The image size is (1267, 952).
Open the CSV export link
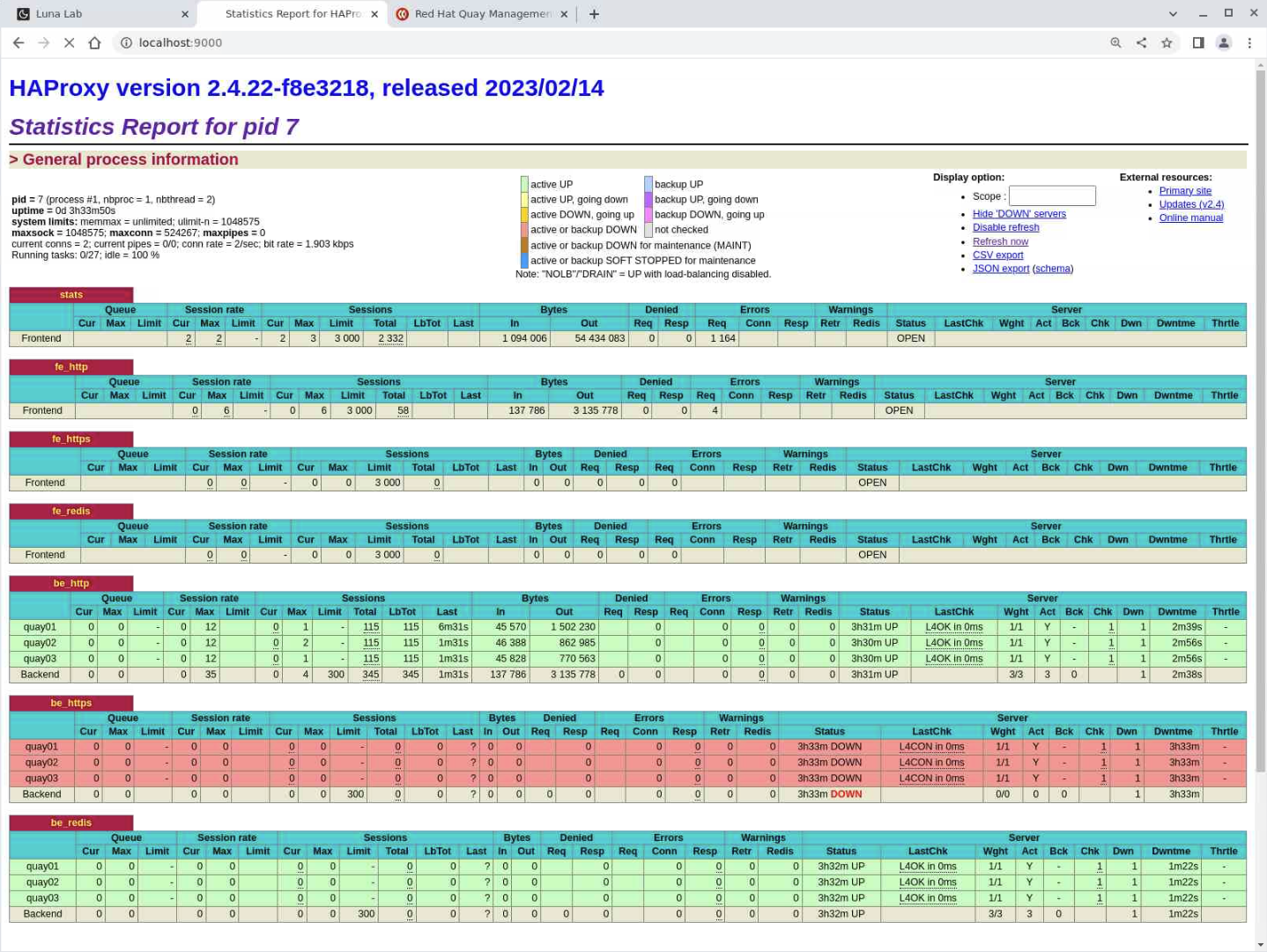(x=997, y=255)
